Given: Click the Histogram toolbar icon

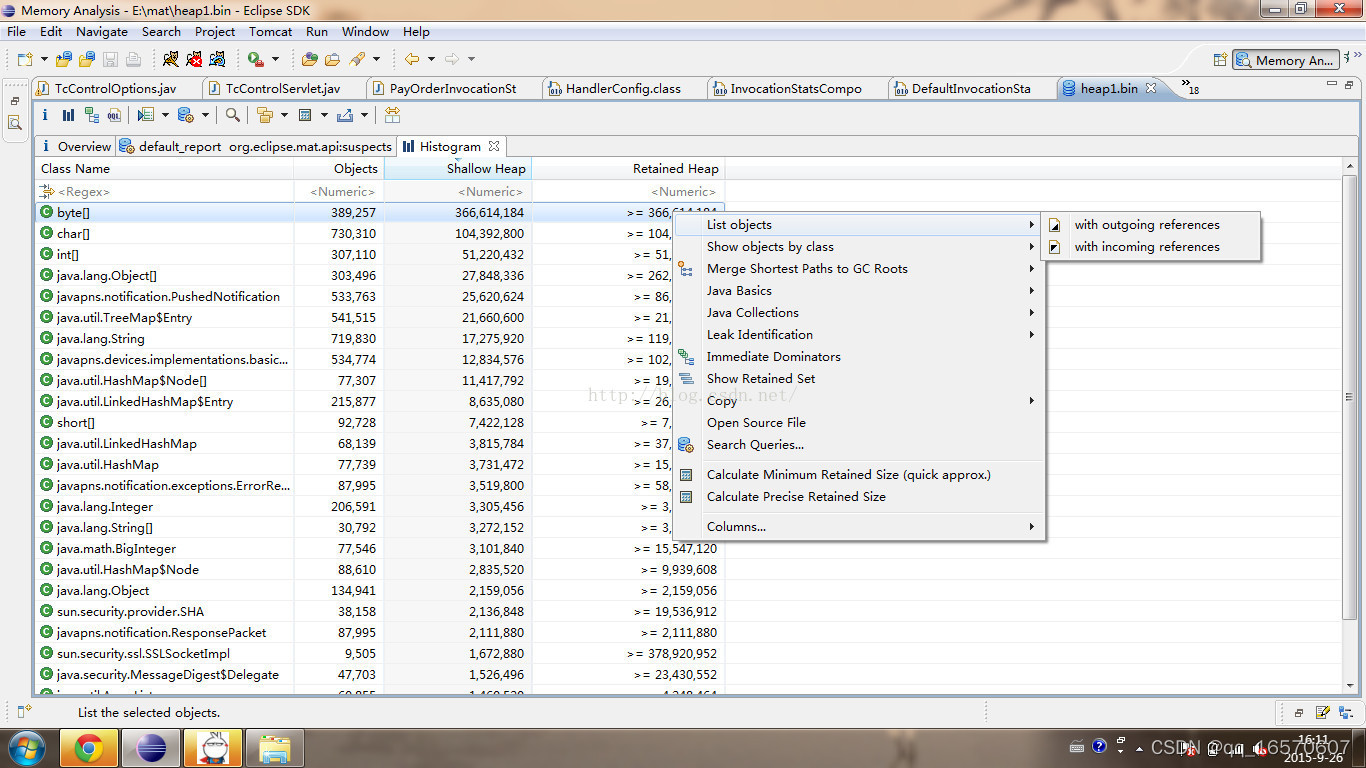Looking at the screenshot, I should tap(68, 115).
